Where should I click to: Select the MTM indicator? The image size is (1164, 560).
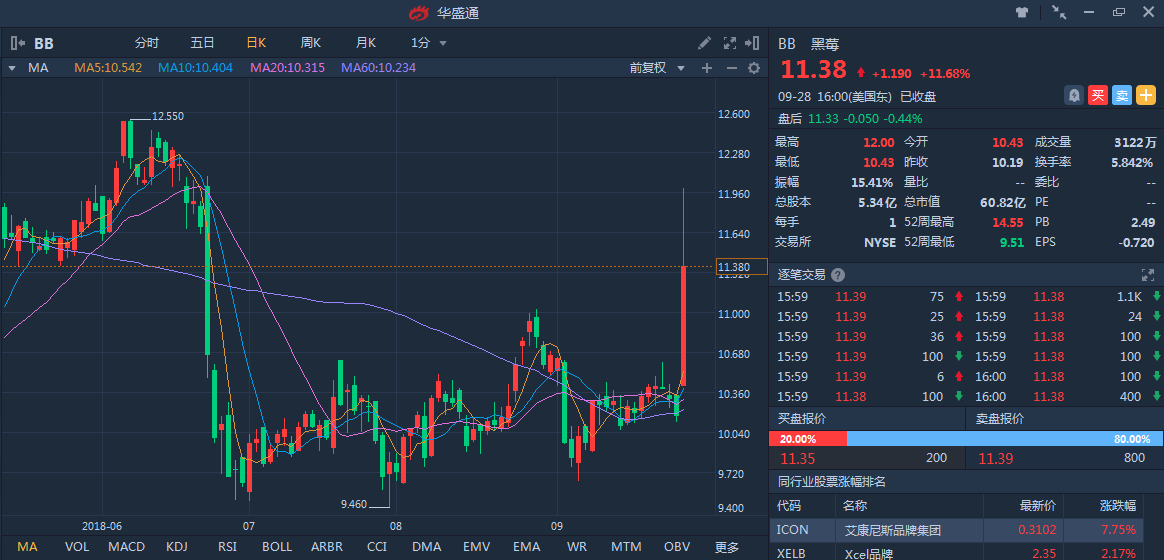pos(627,547)
